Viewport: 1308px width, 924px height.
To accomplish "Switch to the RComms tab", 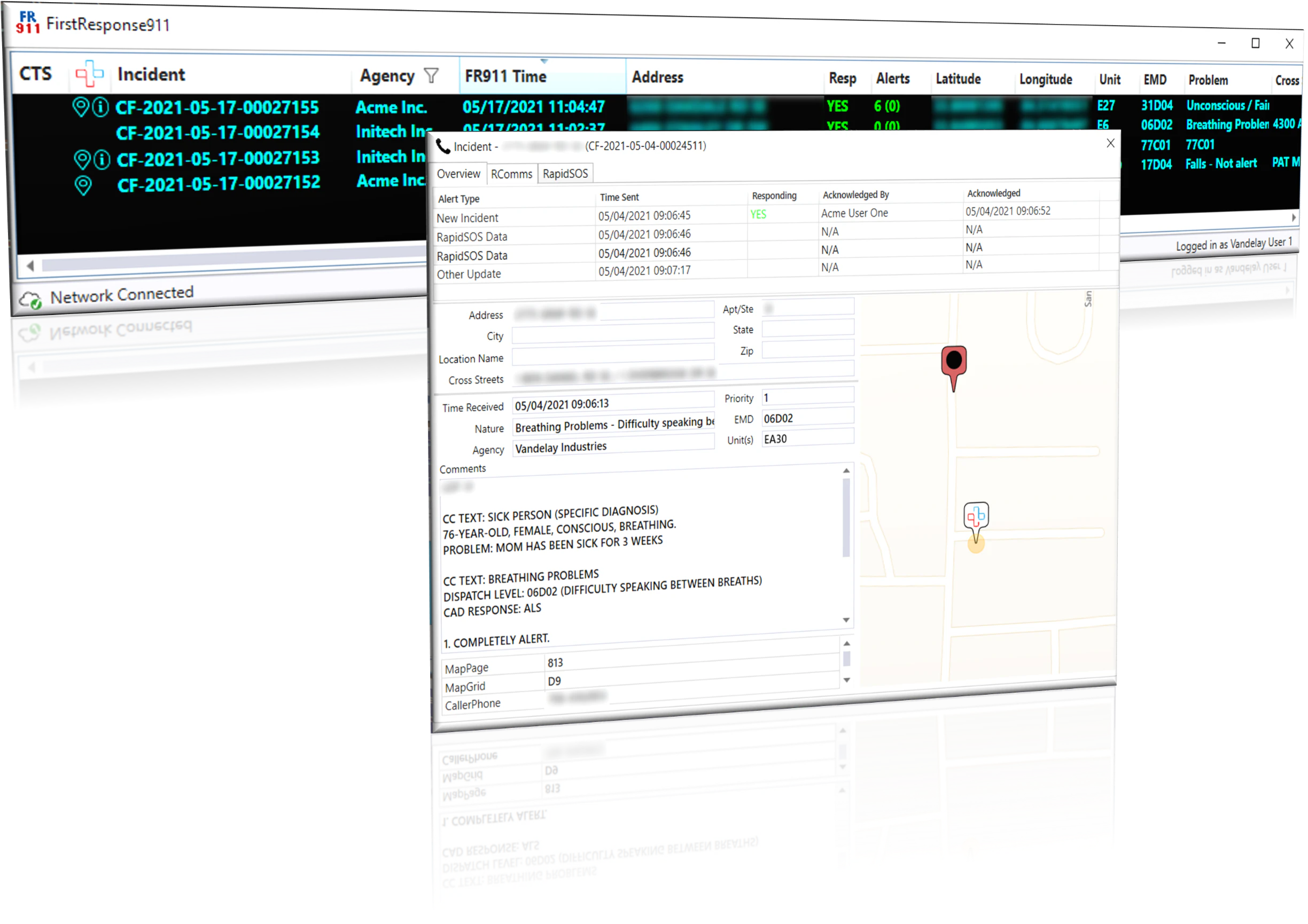I will 511,174.
